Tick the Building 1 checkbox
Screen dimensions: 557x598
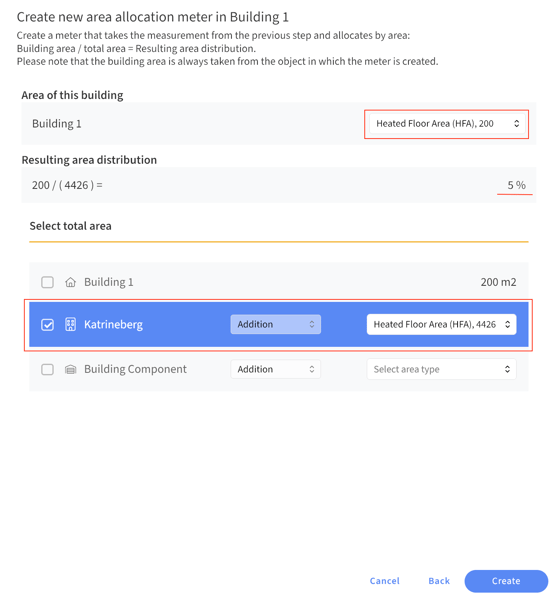[x=47, y=282]
